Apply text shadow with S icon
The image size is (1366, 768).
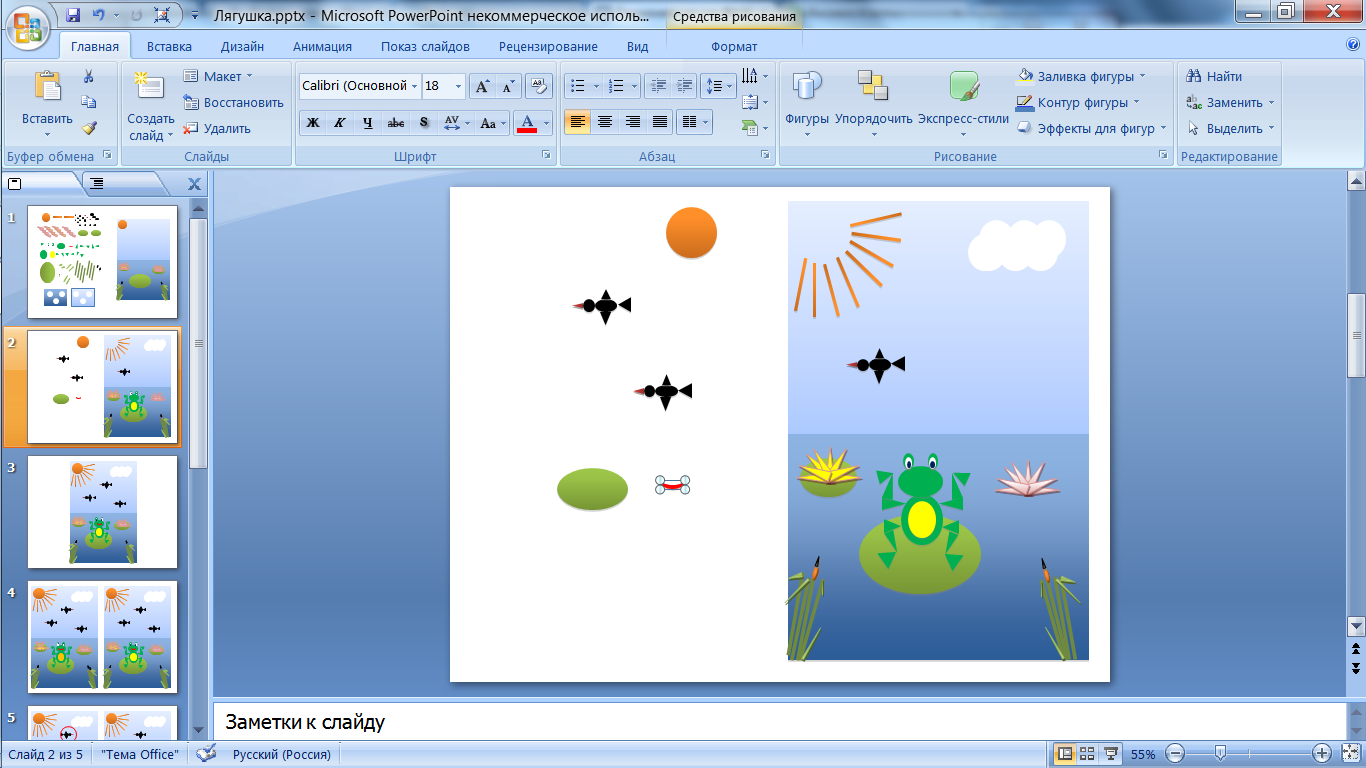click(x=424, y=123)
